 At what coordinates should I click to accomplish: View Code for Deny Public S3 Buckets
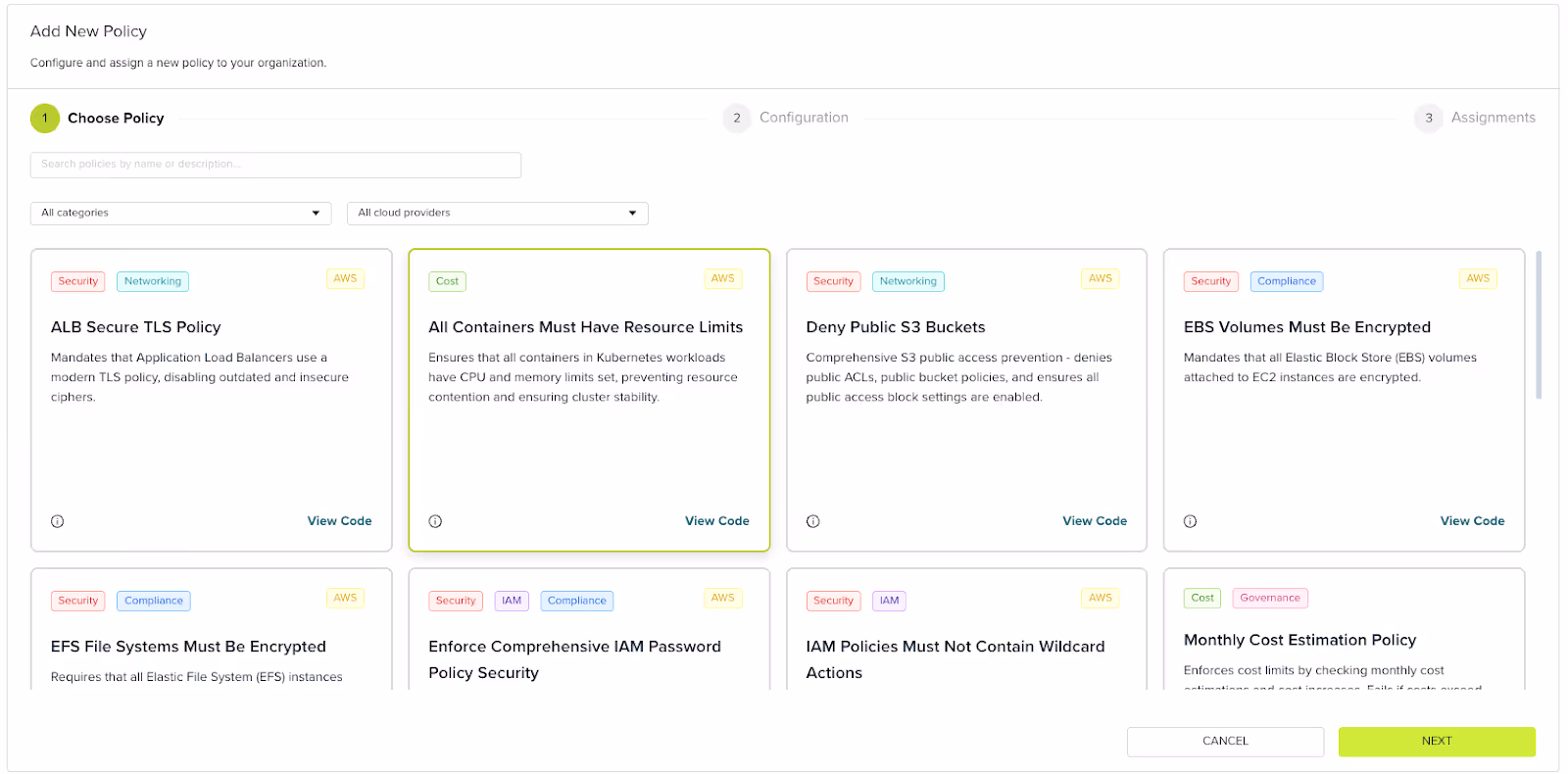coord(1095,521)
